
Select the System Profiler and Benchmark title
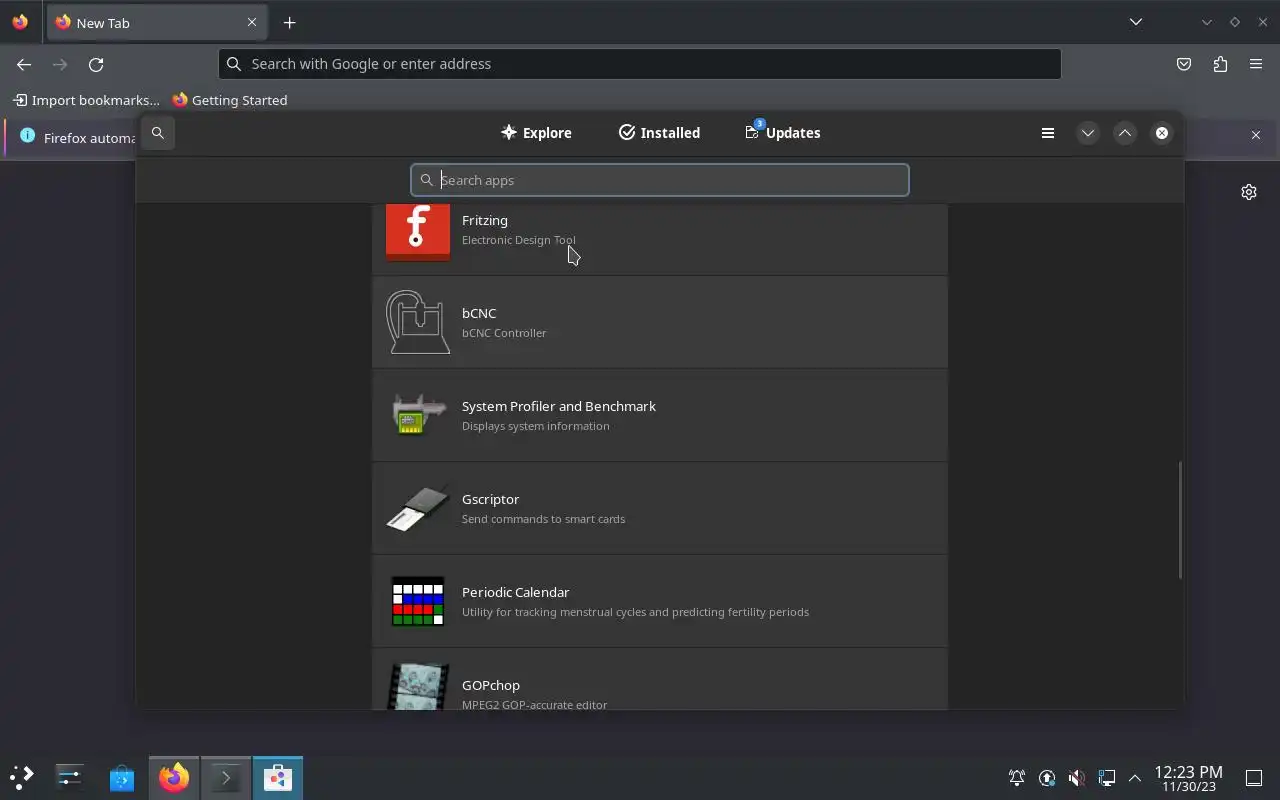[559, 406]
